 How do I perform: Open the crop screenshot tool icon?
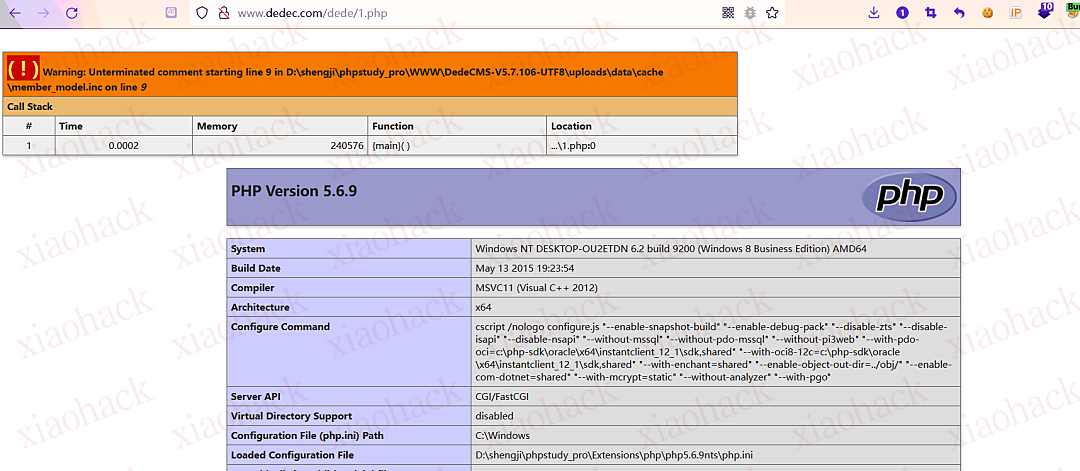pyautogui.click(x=931, y=12)
